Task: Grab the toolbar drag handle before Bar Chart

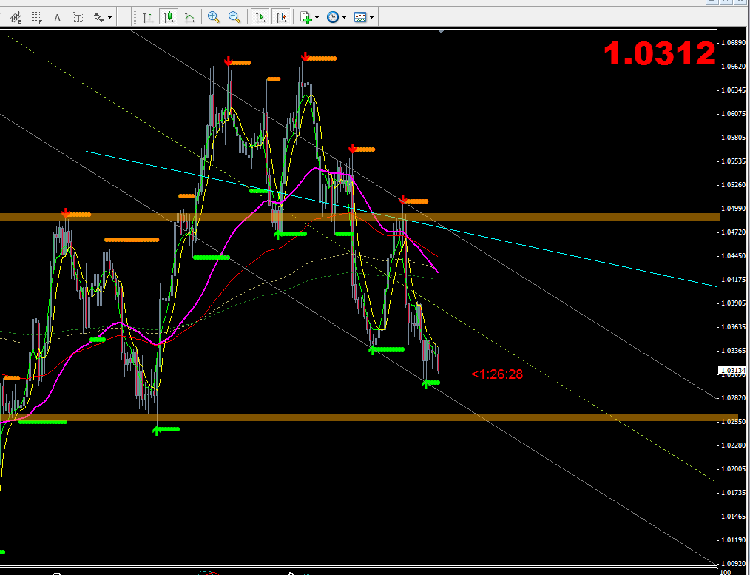Action: coord(135,18)
